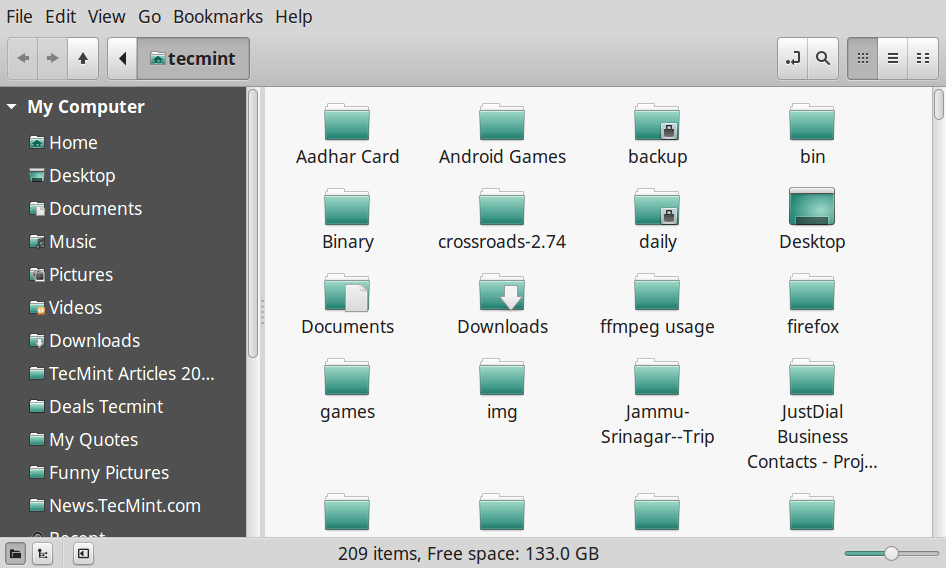Adjust the icon zoom slider

click(891, 553)
